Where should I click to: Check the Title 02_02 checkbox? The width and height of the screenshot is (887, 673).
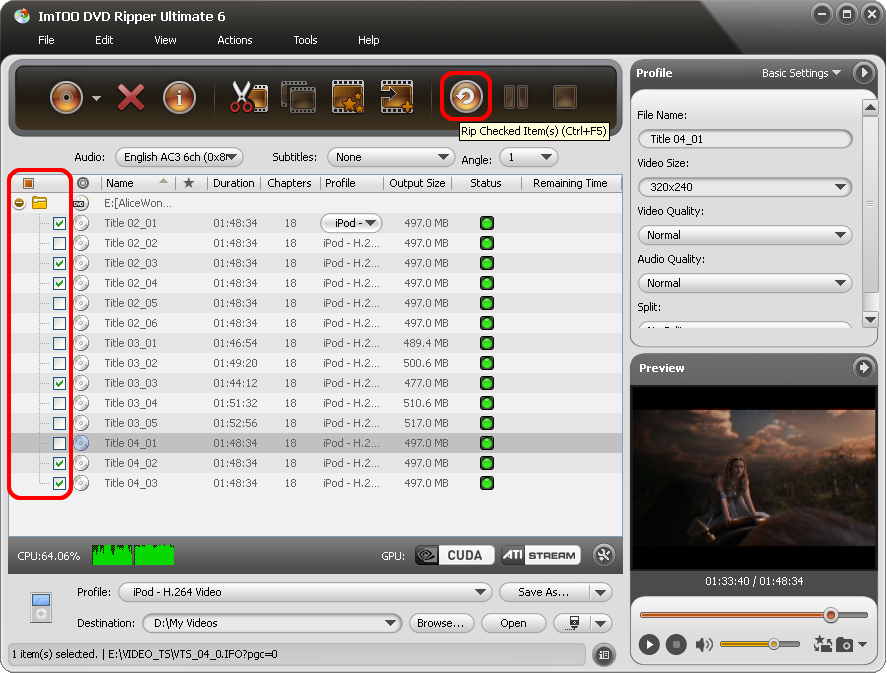click(59, 243)
